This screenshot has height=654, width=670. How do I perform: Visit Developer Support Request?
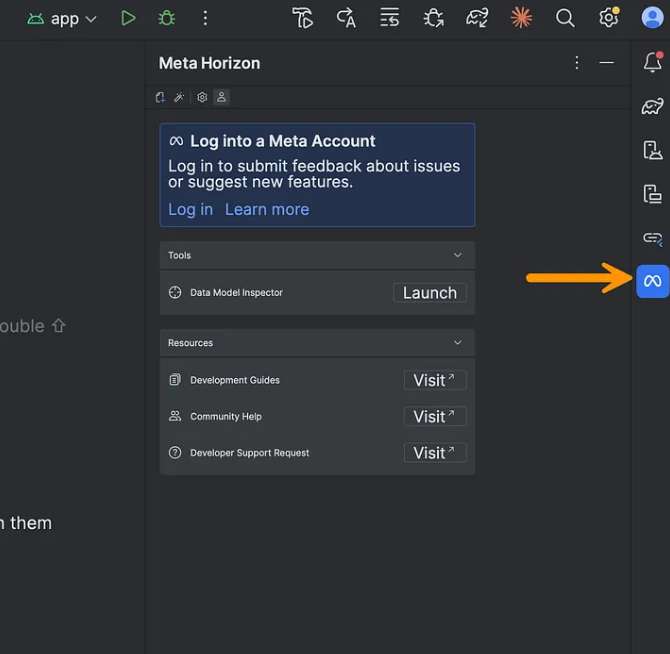click(x=435, y=452)
